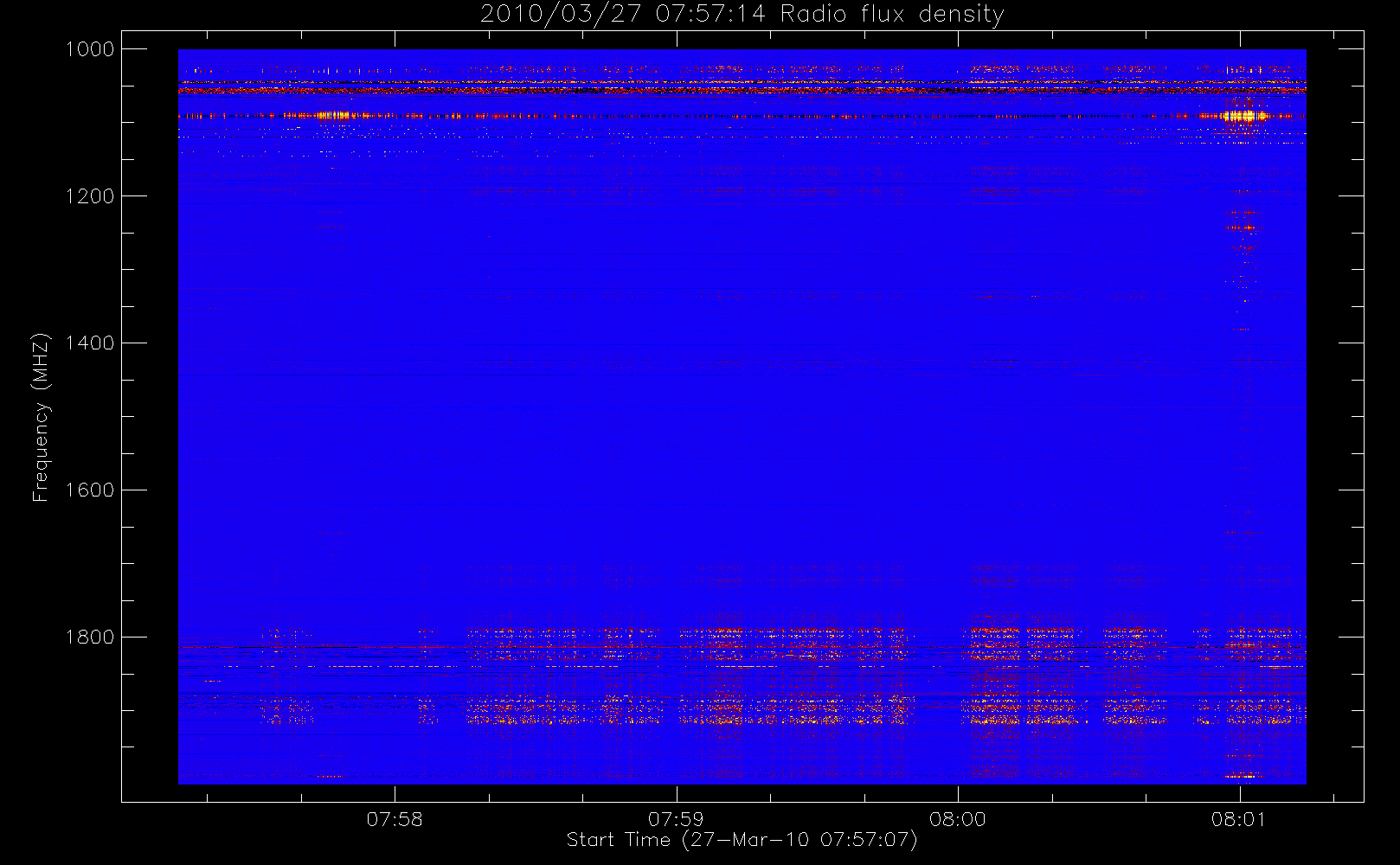This screenshot has height=865, width=1400.
Task: Click the 08:01 time tick label
Action: (x=1239, y=819)
